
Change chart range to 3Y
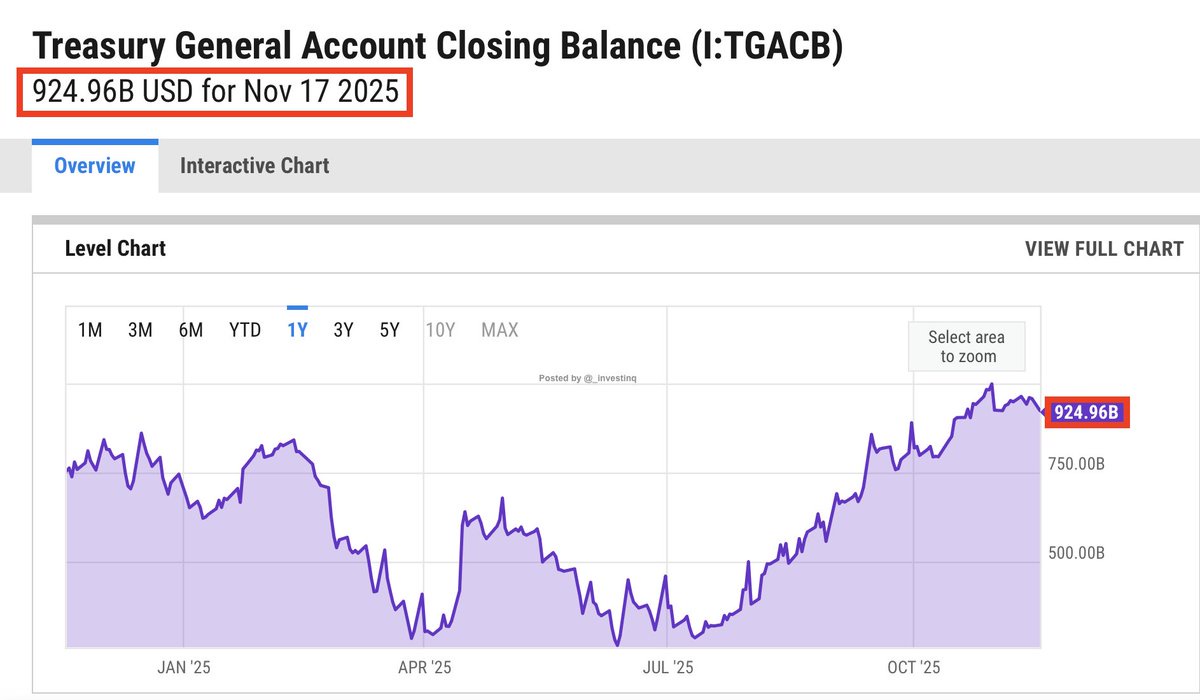[x=343, y=330]
